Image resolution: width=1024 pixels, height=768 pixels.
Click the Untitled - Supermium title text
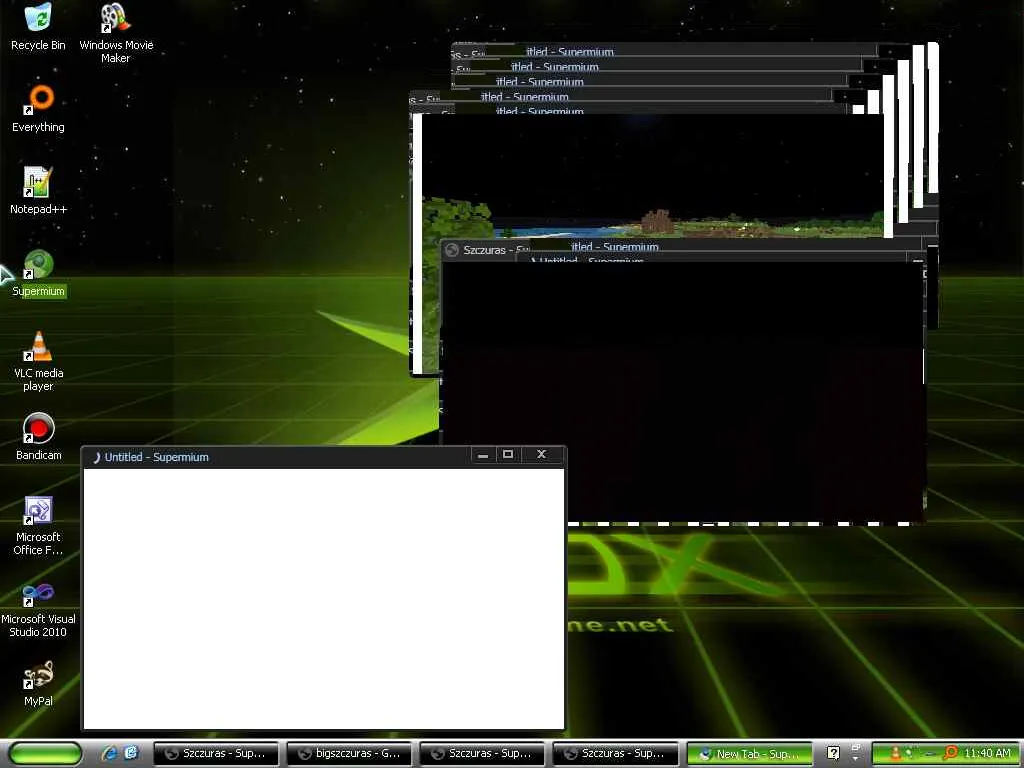[157, 457]
